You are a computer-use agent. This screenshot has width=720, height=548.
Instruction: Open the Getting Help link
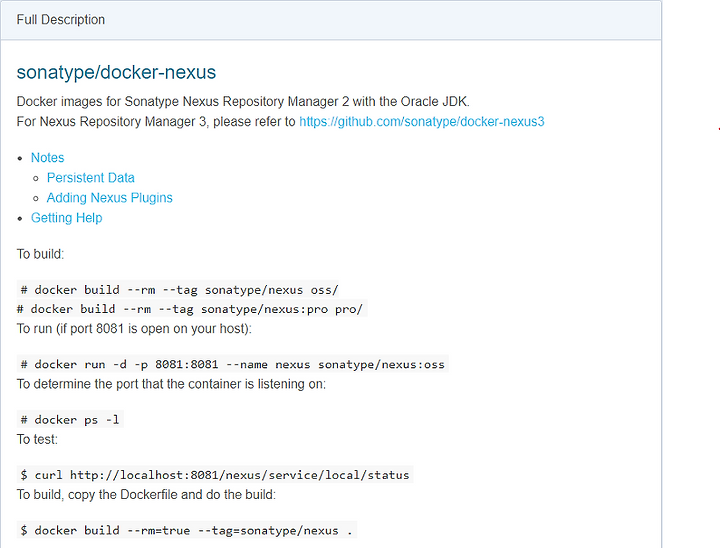[67, 218]
